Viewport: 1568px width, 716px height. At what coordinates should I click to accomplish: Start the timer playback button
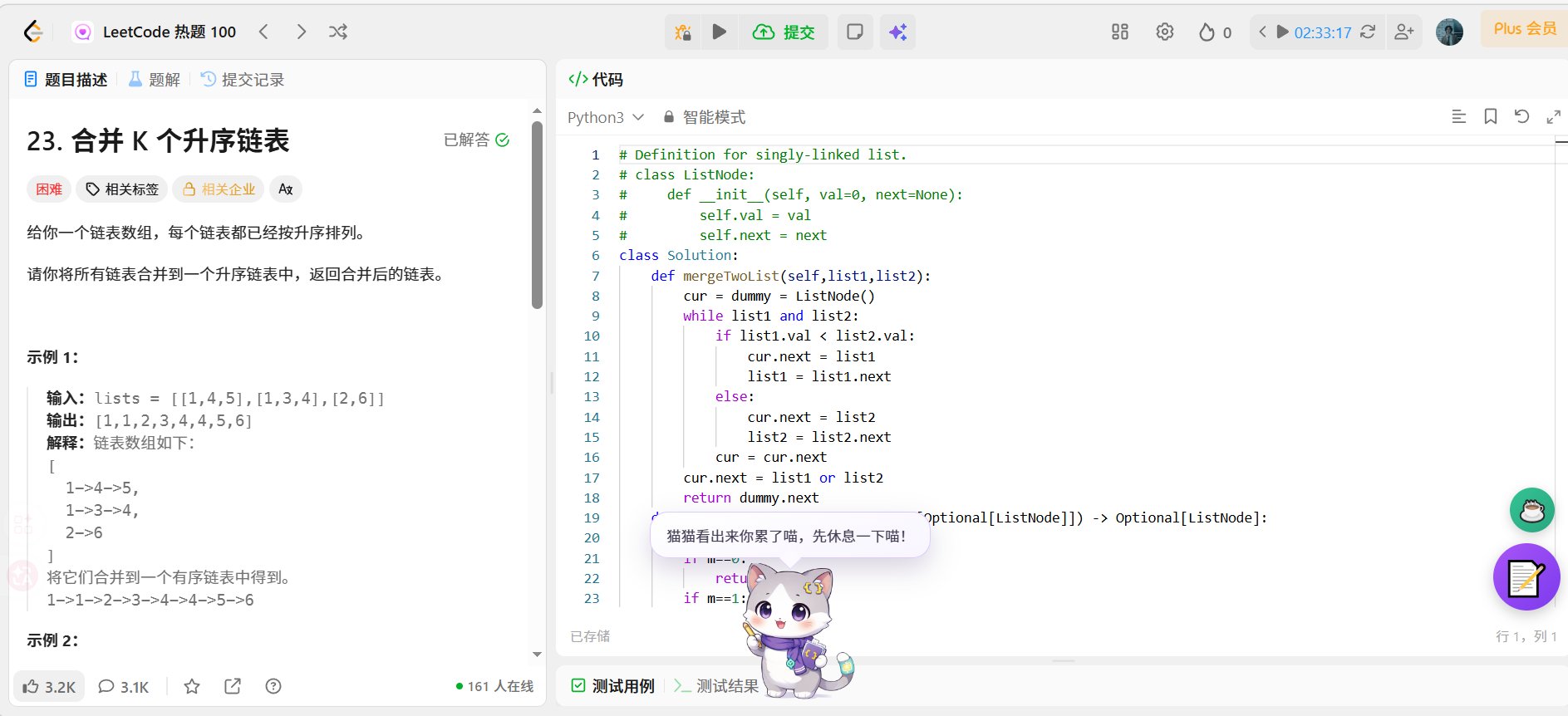pyautogui.click(x=1282, y=32)
